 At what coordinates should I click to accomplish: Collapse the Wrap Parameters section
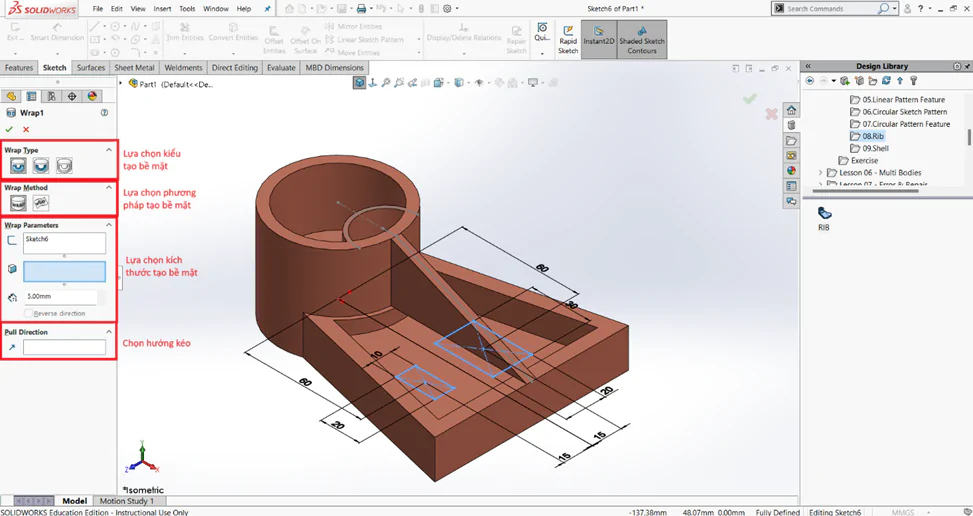[x=109, y=225]
